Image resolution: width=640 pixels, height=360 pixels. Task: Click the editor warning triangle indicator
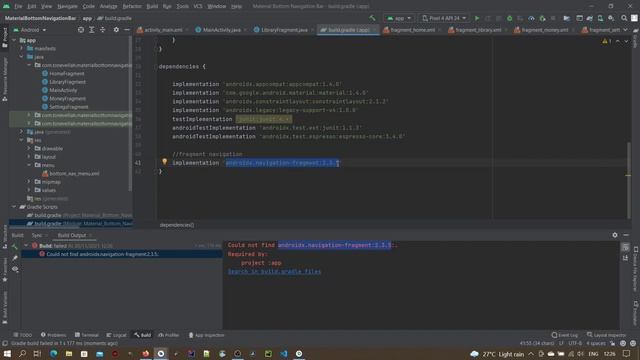click(x=605, y=41)
